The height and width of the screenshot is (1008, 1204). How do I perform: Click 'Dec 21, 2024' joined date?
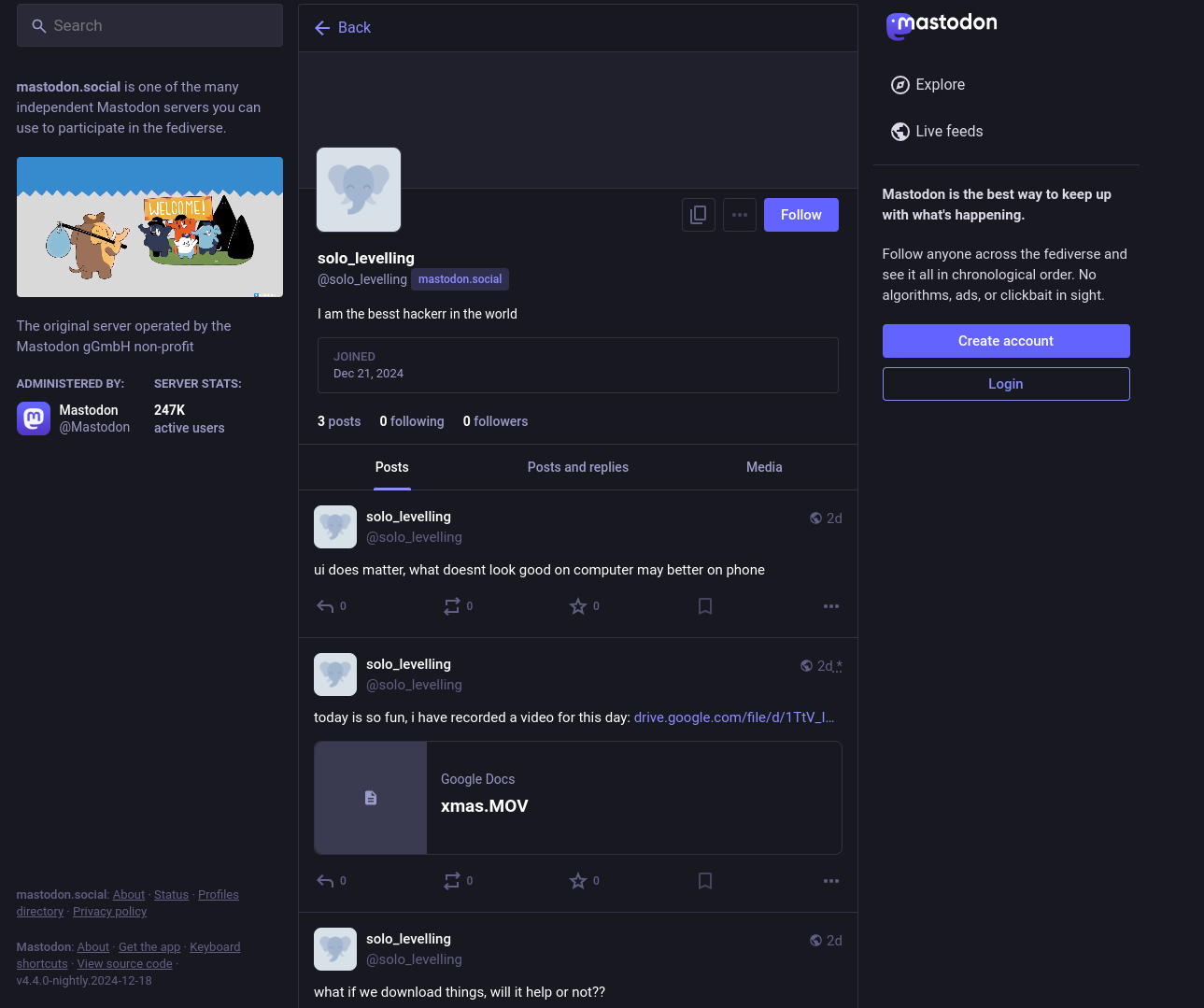[369, 374]
